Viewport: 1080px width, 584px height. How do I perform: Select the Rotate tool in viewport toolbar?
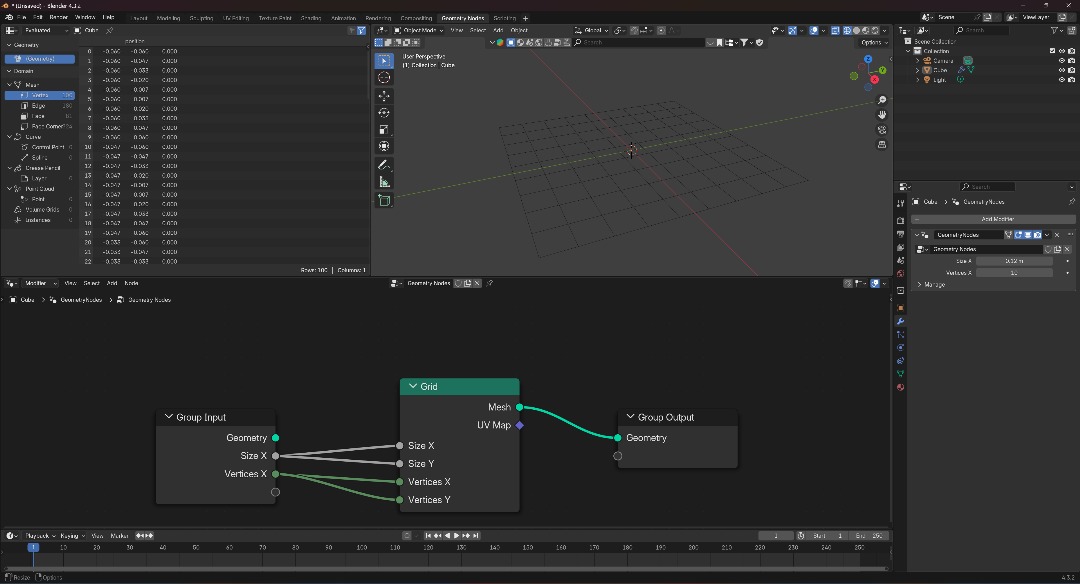click(x=384, y=113)
